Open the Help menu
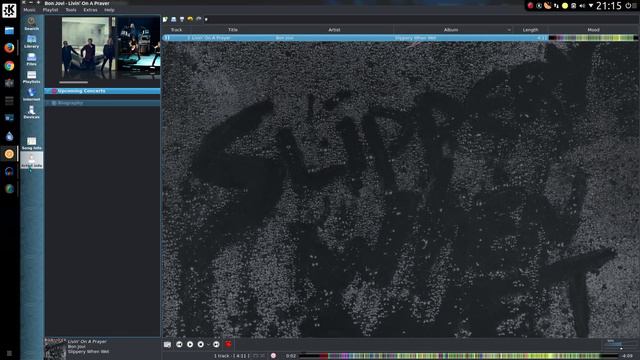The height and width of the screenshot is (360, 640). 109,10
